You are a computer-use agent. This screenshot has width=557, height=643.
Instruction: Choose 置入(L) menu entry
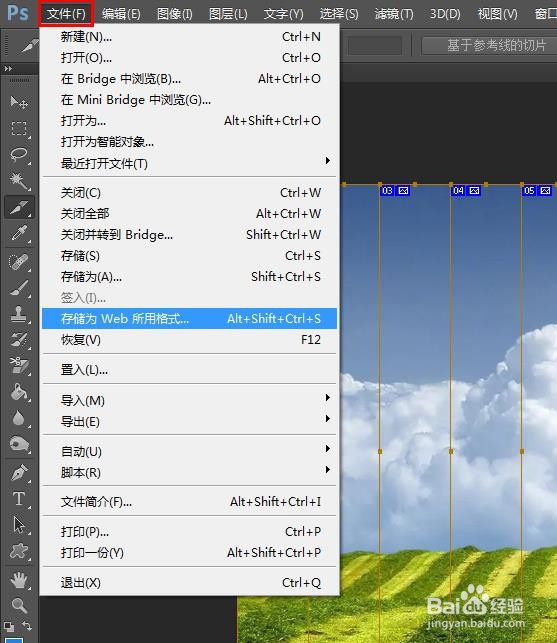pos(189,370)
